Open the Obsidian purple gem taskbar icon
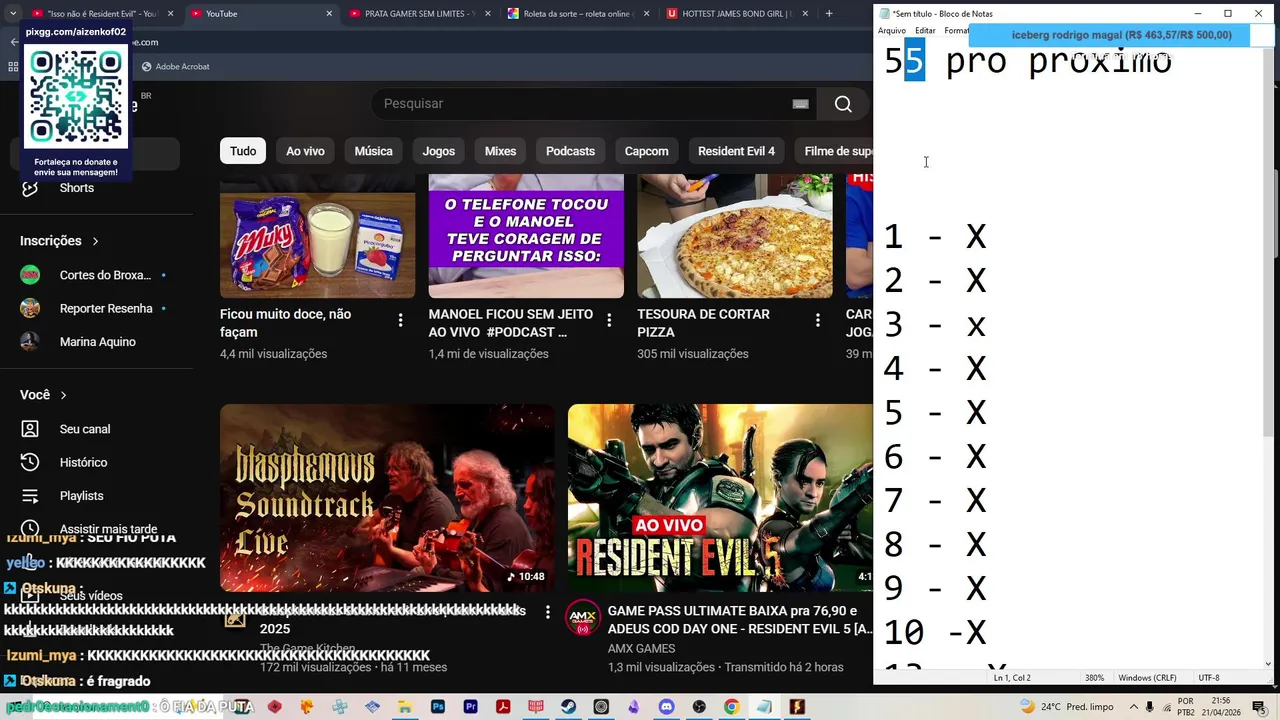Image resolution: width=1280 pixels, height=720 pixels. [x=634, y=706]
